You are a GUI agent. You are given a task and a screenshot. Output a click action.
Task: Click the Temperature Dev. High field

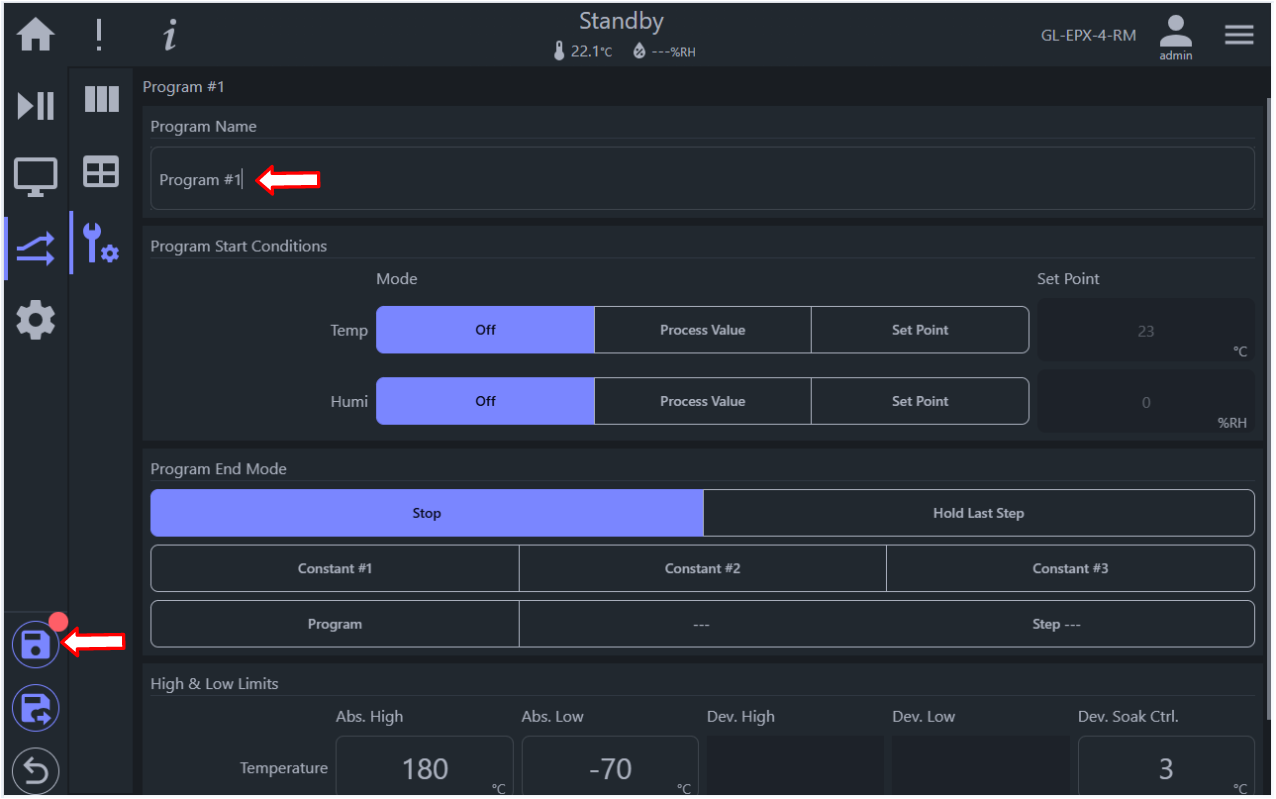click(x=795, y=767)
